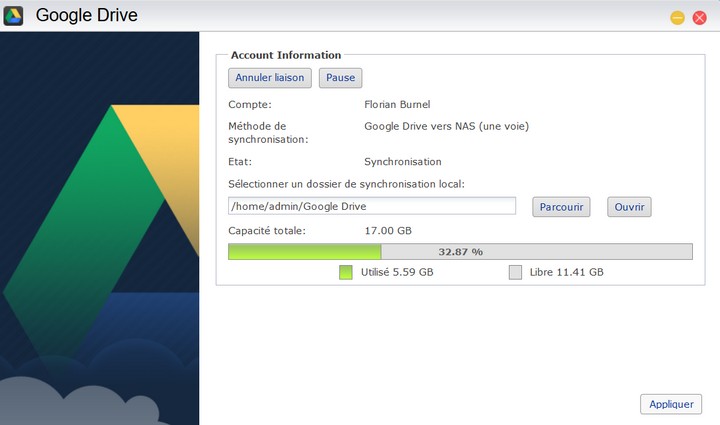Click Parcourir to browse for a folder
The width and height of the screenshot is (720, 425).
[x=561, y=207]
